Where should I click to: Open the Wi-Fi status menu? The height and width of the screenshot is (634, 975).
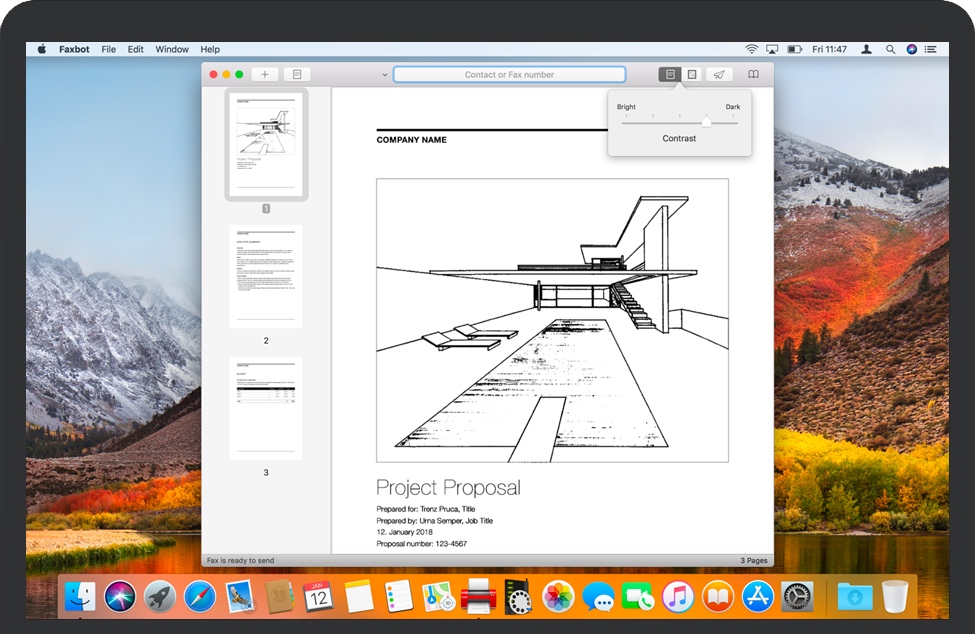click(x=751, y=49)
